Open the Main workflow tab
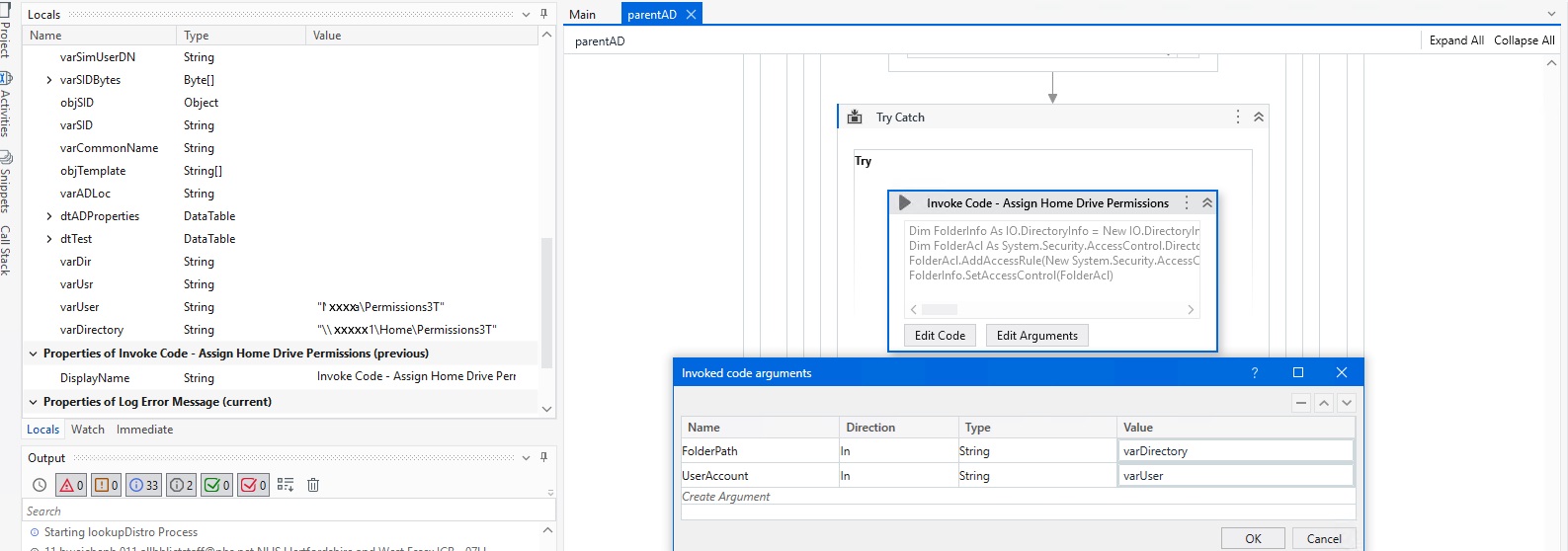This screenshot has width=1568, height=551. pyautogui.click(x=583, y=15)
